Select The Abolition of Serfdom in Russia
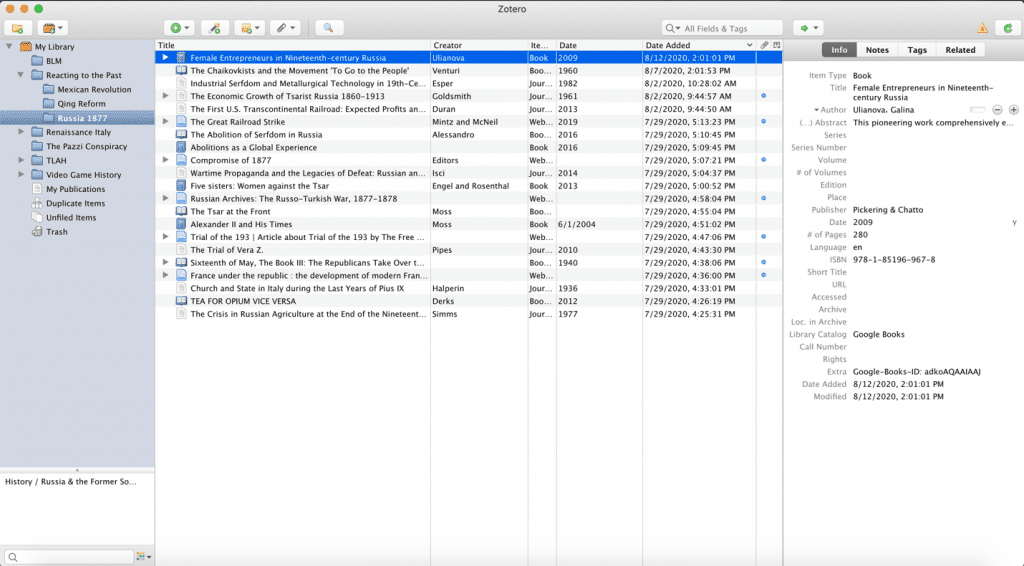1024x566 pixels. pyautogui.click(x=468, y=134)
